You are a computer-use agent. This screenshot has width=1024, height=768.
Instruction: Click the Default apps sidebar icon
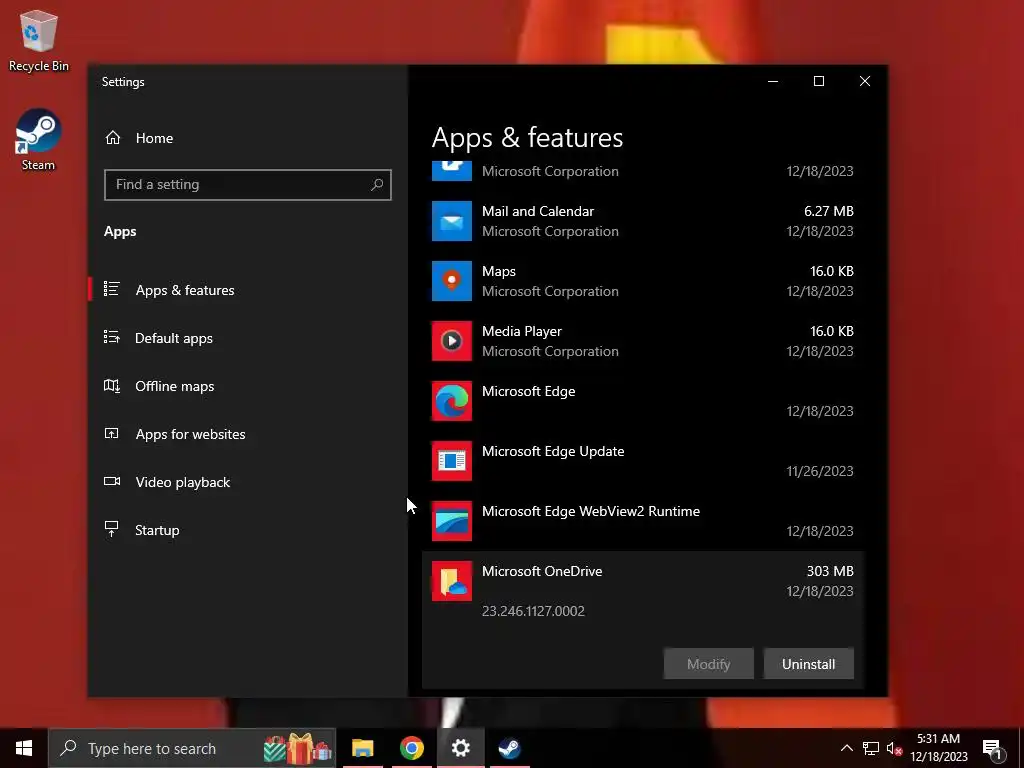[x=112, y=338]
